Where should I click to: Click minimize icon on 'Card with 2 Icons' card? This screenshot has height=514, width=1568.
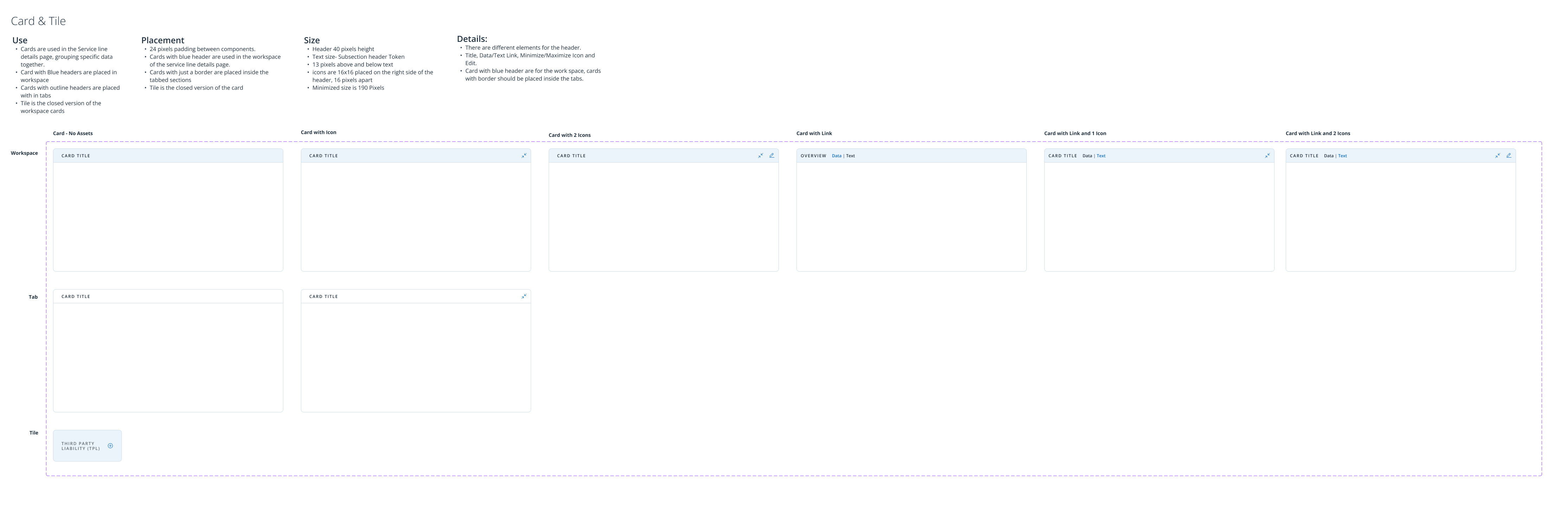click(x=760, y=156)
